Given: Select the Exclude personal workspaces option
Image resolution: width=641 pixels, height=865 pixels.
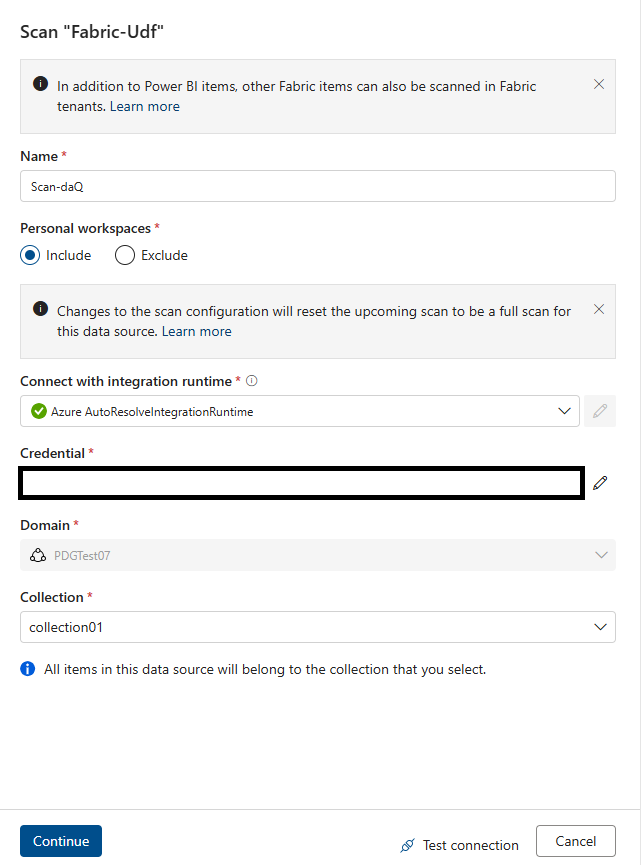Looking at the screenshot, I should point(125,255).
